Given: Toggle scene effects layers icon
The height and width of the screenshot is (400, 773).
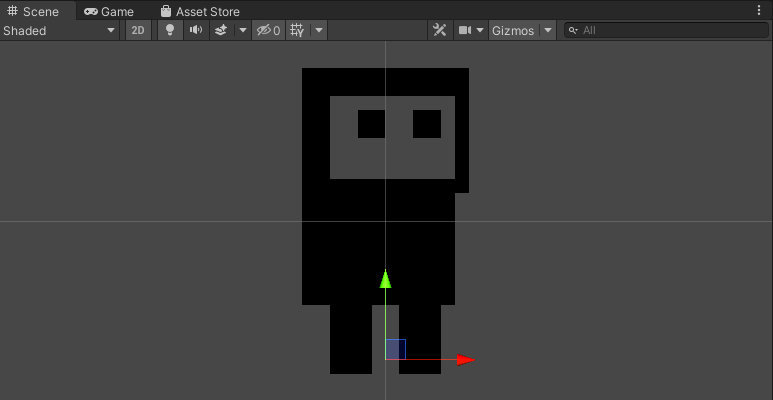Looking at the screenshot, I should click(x=222, y=31).
